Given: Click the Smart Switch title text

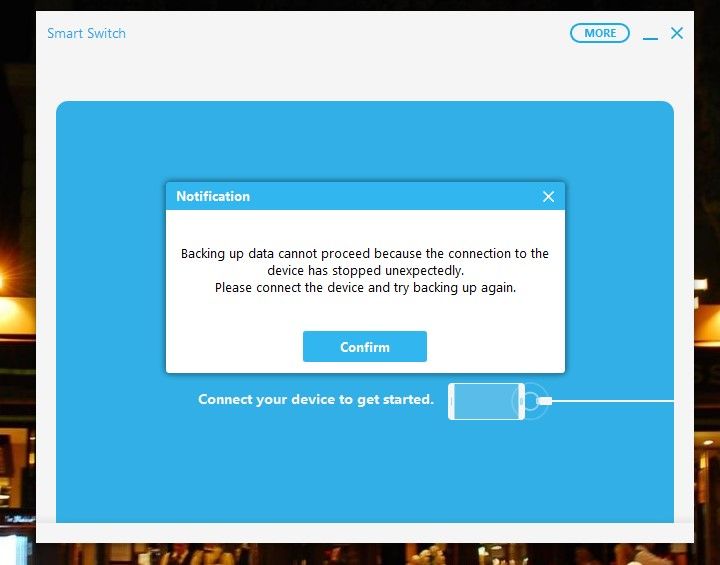Looking at the screenshot, I should (x=86, y=33).
